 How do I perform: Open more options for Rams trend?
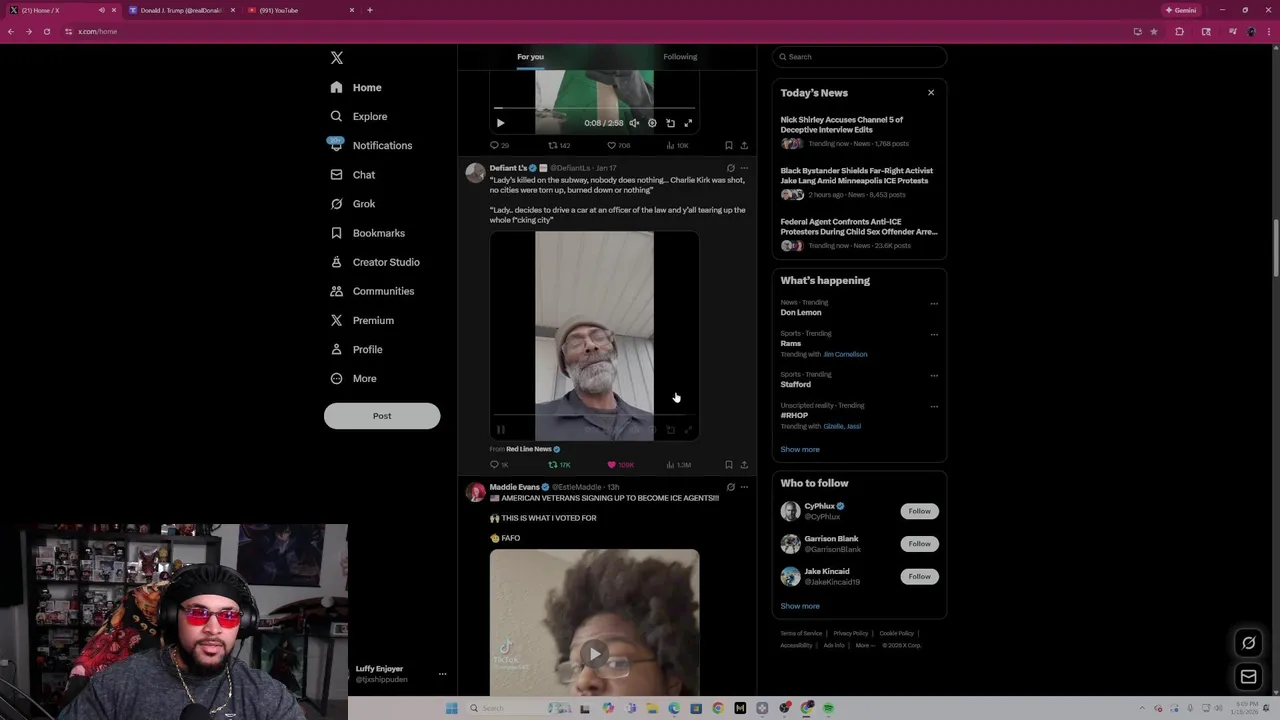click(934, 334)
